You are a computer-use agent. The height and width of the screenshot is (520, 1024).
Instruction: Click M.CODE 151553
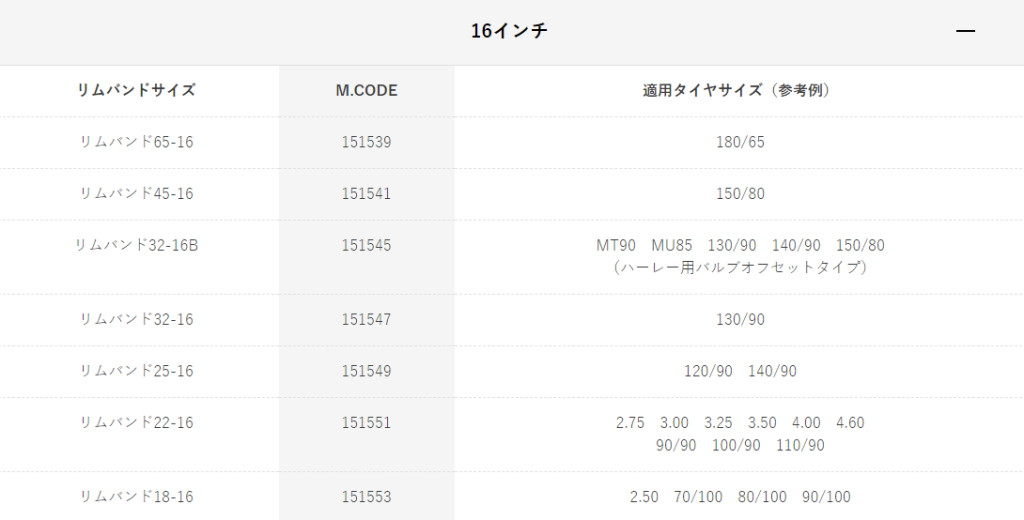366,497
